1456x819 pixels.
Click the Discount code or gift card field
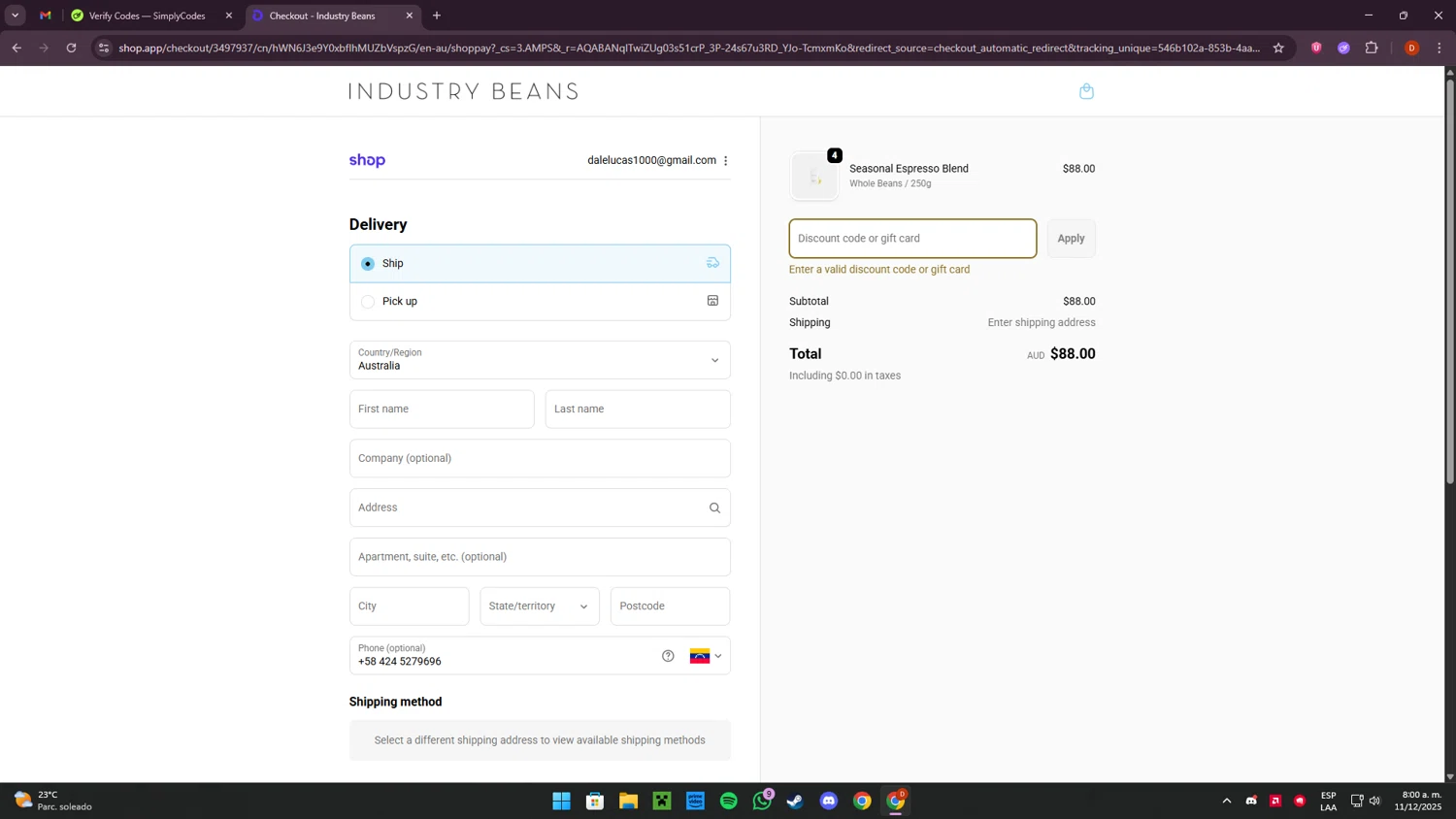click(912, 239)
